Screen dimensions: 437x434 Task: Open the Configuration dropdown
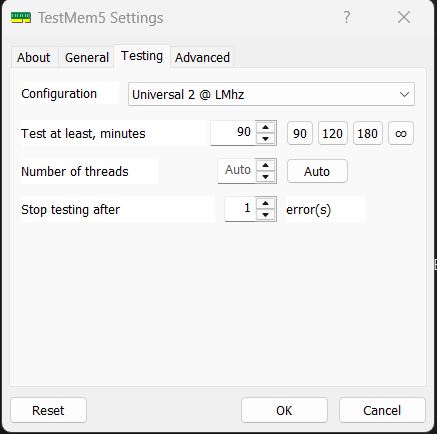click(x=271, y=94)
